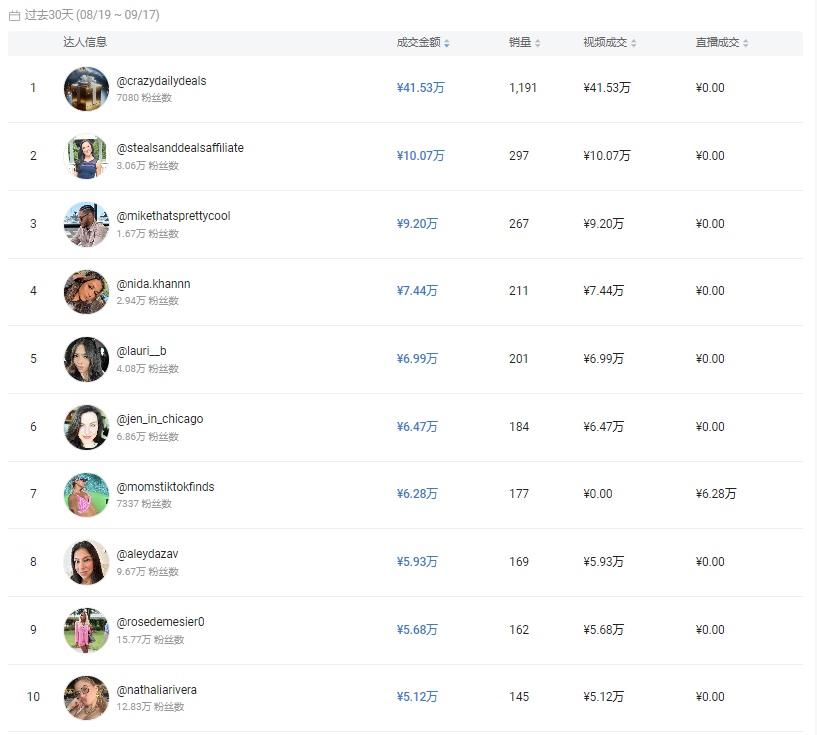Viewport: 817px width, 735px height.
Task: Open @nathaliarivera username link
Action: (x=156, y=690)
